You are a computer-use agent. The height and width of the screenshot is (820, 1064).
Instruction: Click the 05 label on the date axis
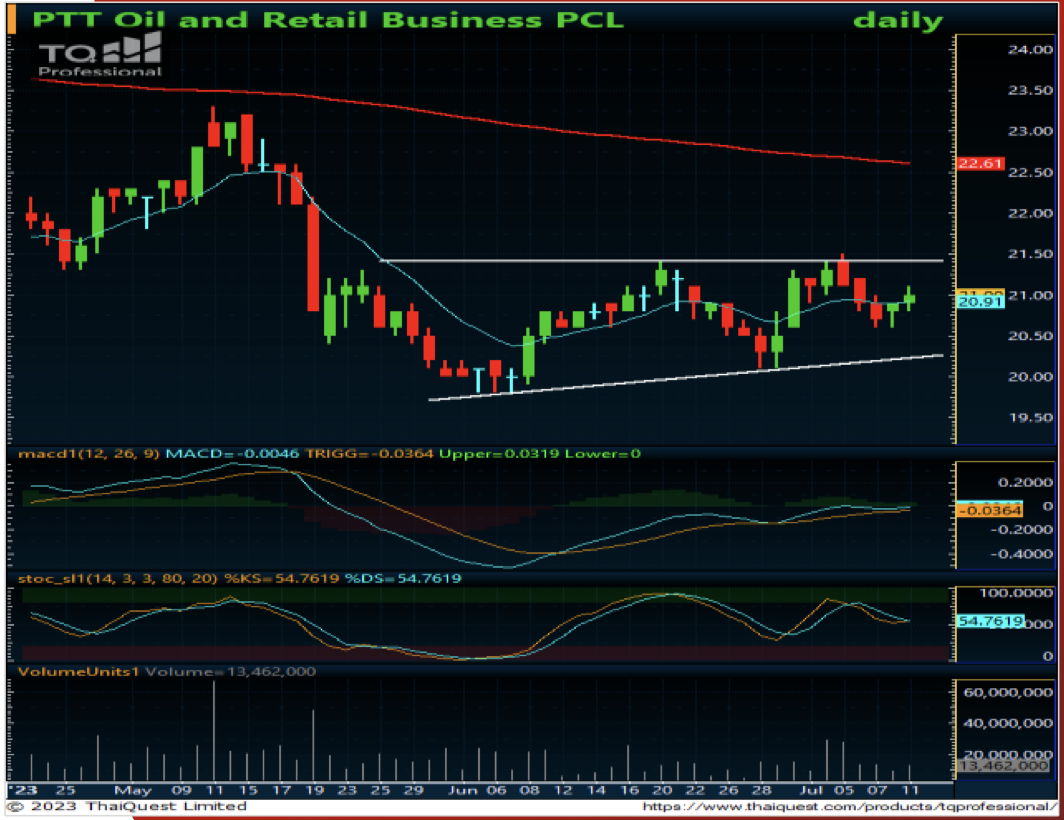pos(843,790)
